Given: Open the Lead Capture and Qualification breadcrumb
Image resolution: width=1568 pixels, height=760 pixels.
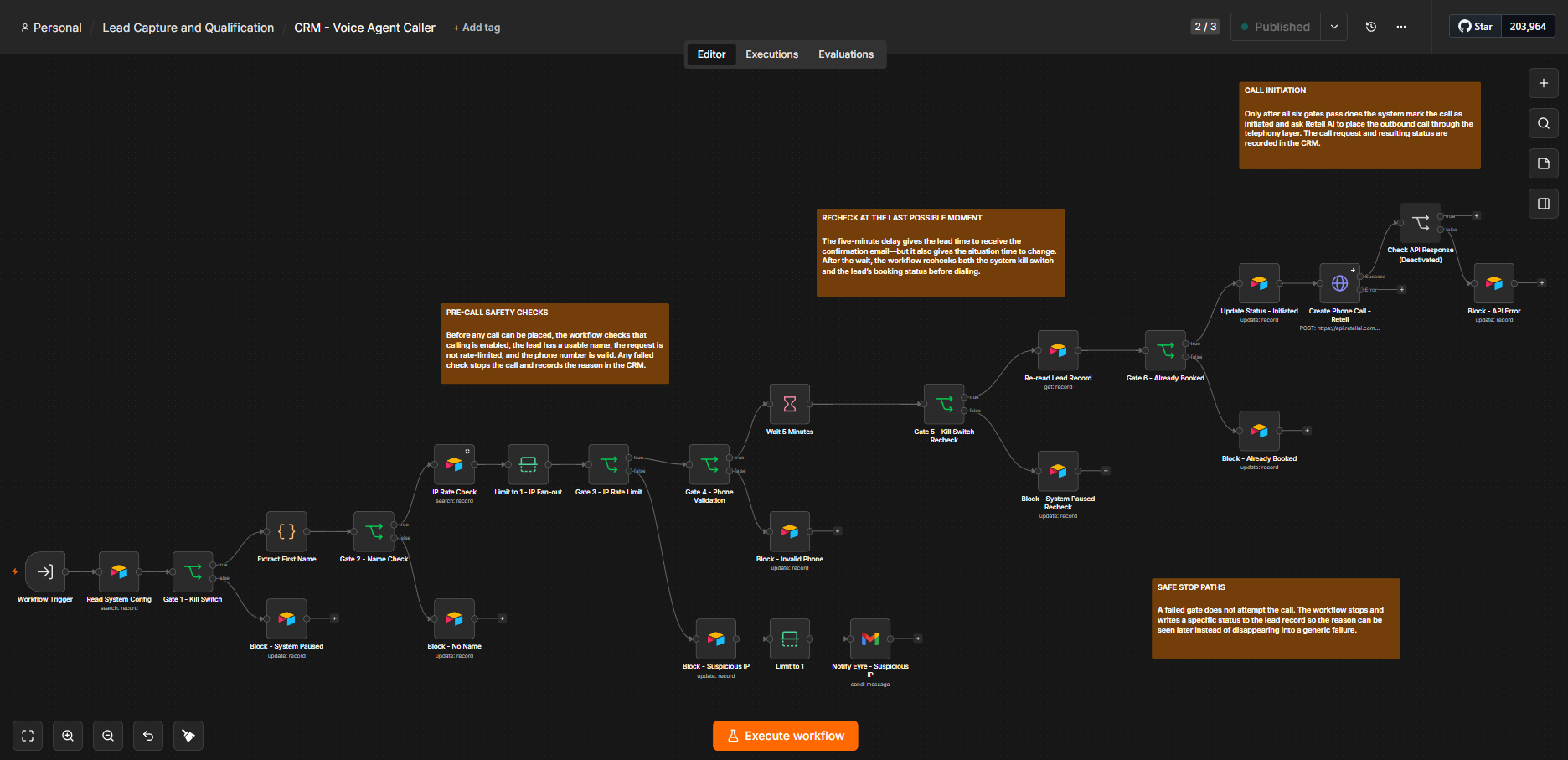Looking at the screenshot, I should pyautogui.click(x=188, y=28).
